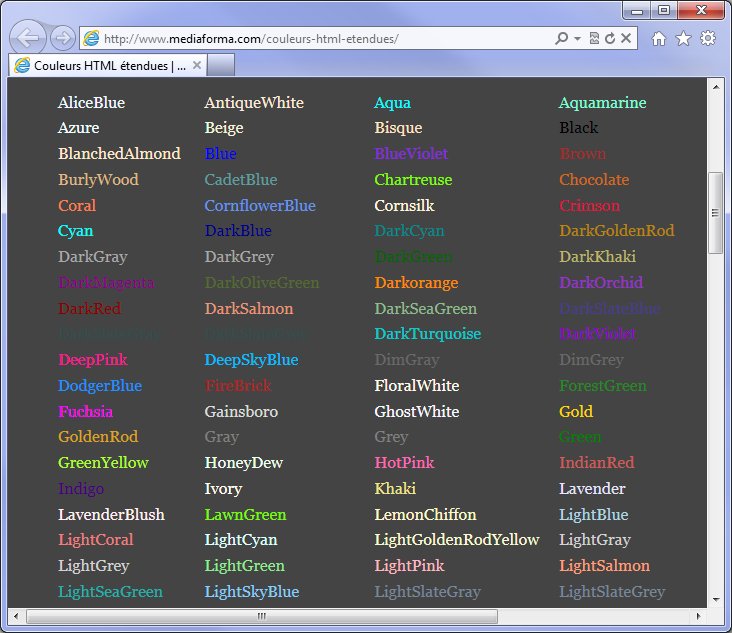Open a new tab with blank tab button

(x=221, y=66)
